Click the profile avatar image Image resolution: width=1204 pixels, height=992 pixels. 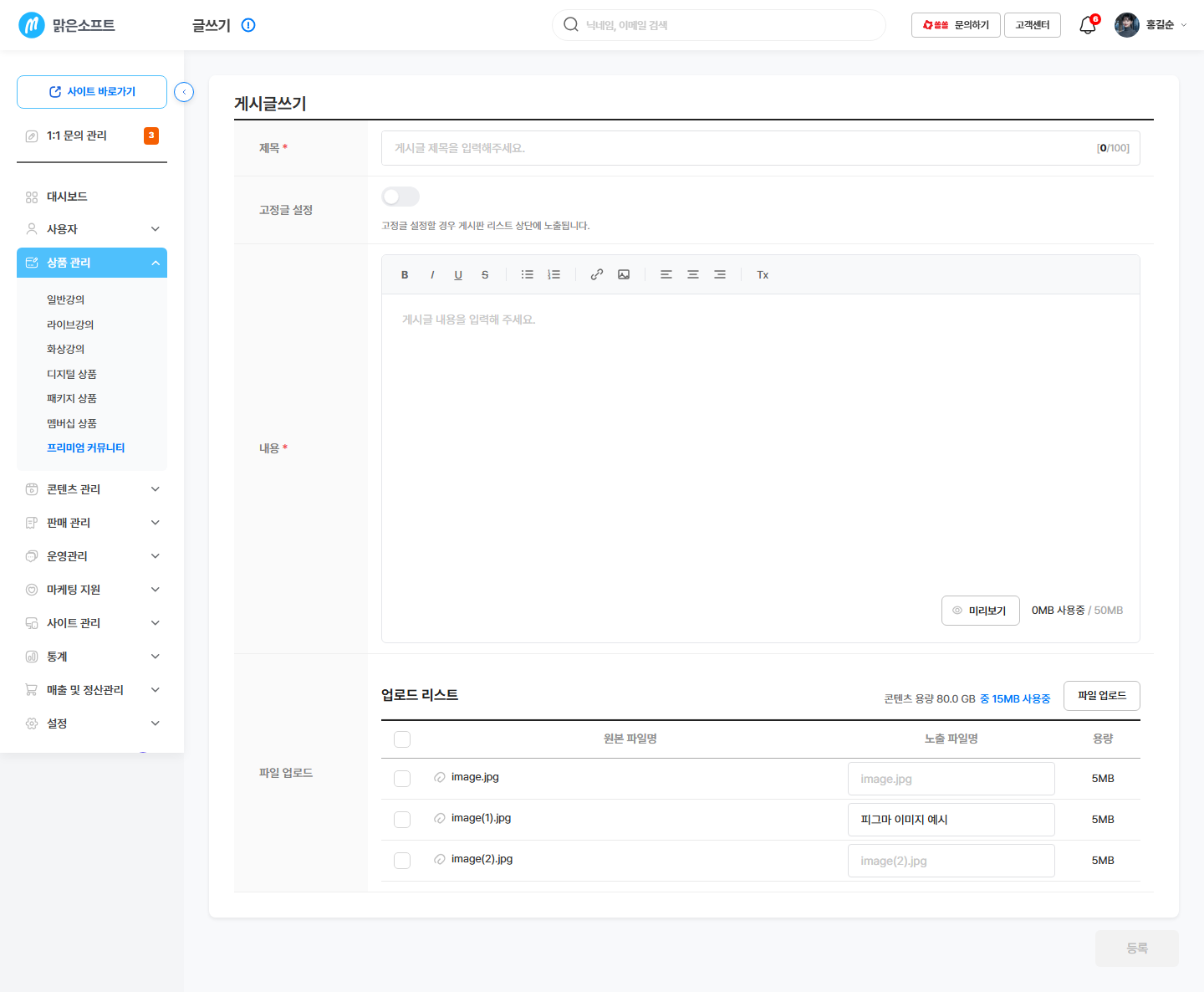tap(1127, 25)
